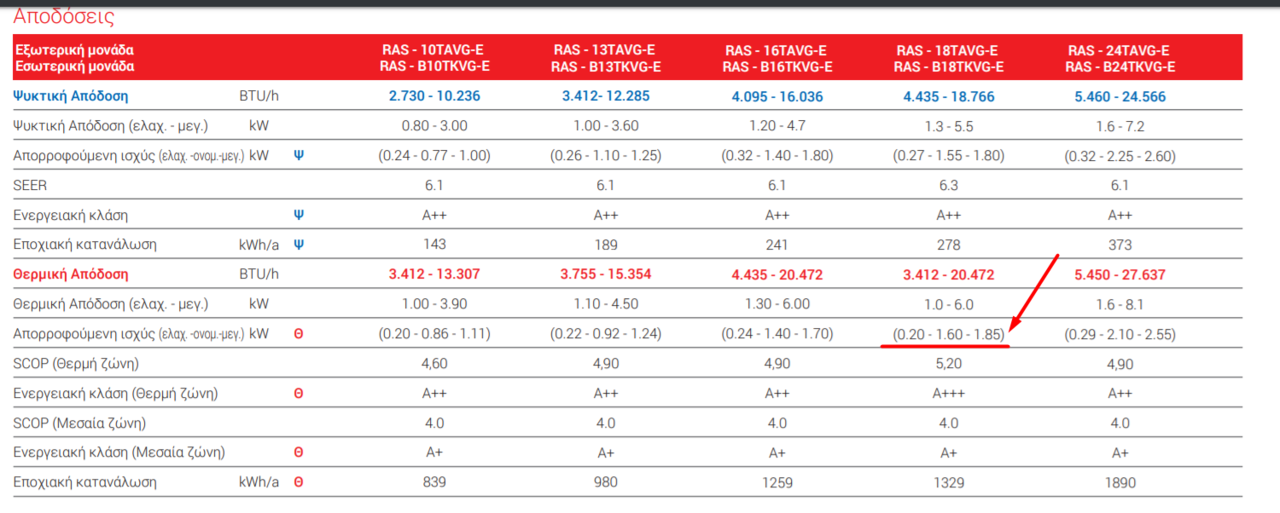Click the kW cooling value "1.00 - 3.60"
Screen dimensions: 1280x513
[606, 126]
